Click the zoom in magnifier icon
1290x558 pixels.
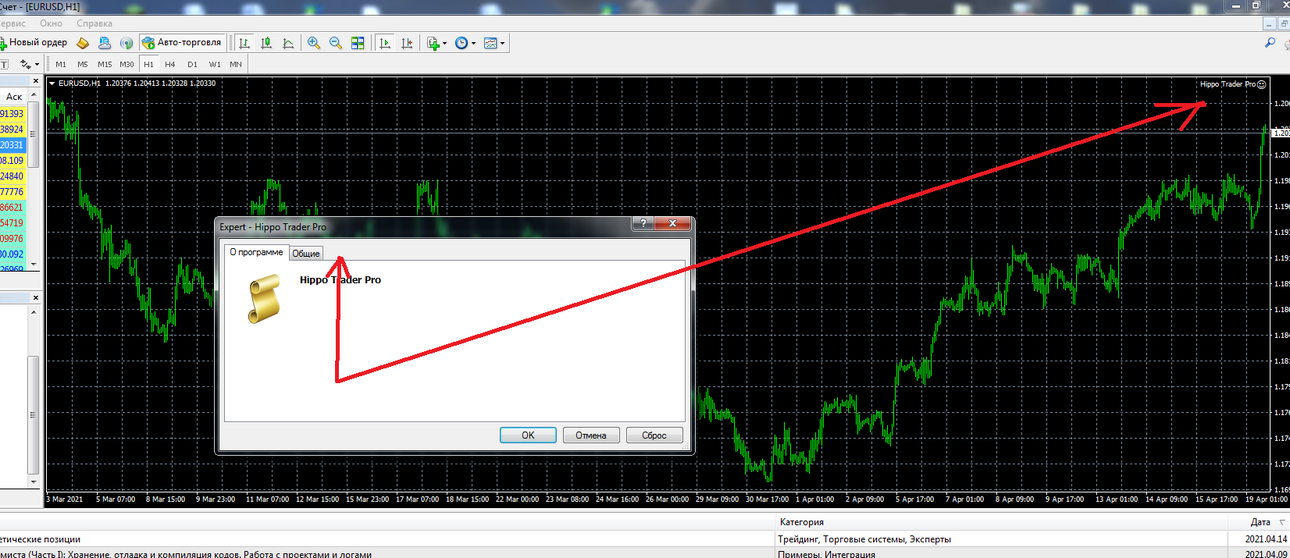[x=314, y=43]
